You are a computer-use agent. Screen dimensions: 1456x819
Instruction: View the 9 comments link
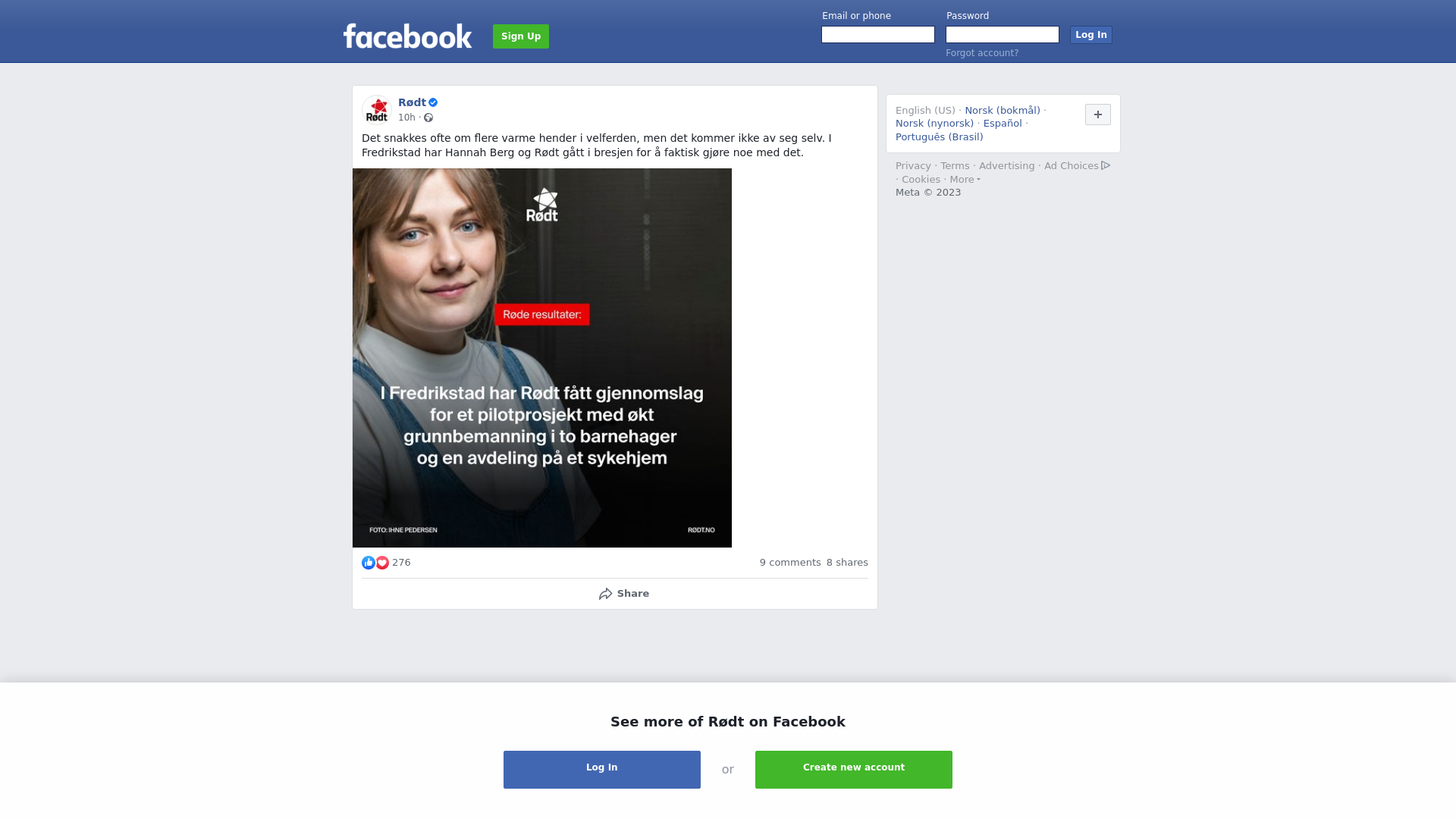click(790, 563)
